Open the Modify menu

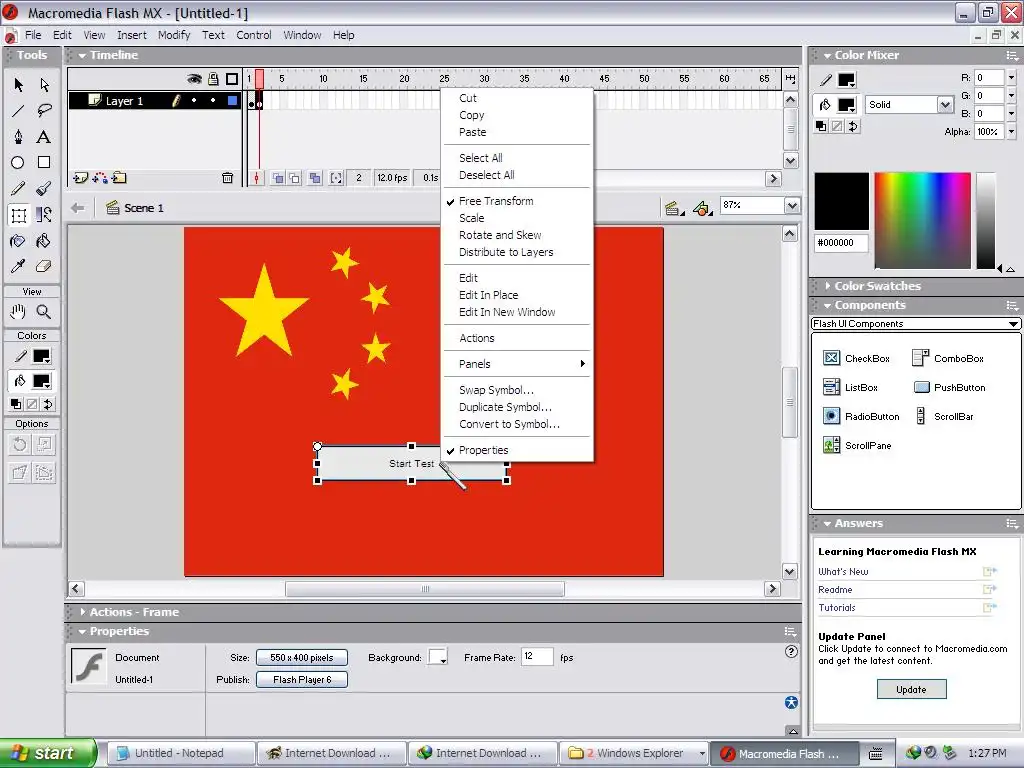[x=174, y=35]
